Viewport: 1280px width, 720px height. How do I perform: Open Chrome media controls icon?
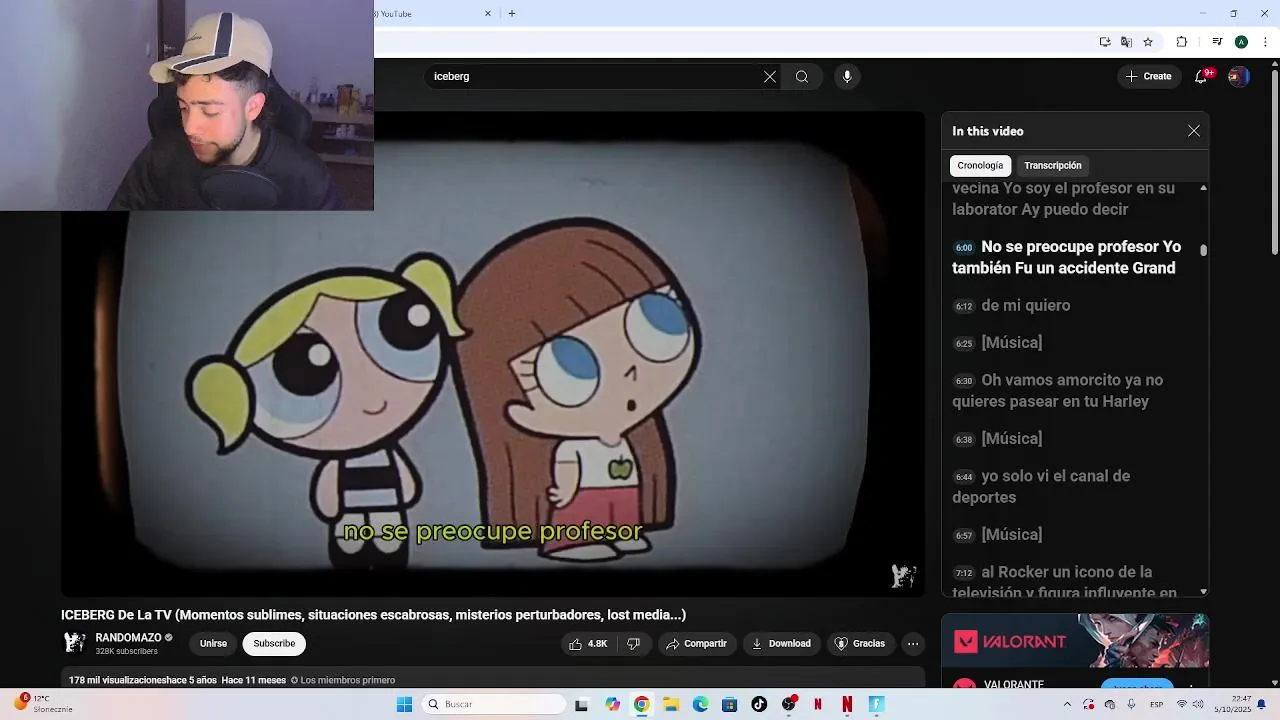click(x=1217, y=42)
